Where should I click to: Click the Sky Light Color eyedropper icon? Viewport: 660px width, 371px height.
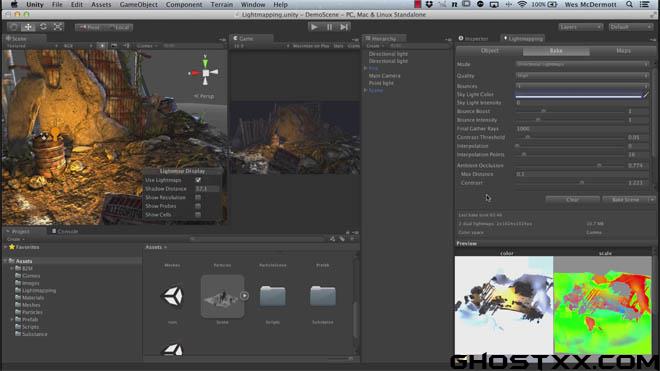tap(646, 95)
